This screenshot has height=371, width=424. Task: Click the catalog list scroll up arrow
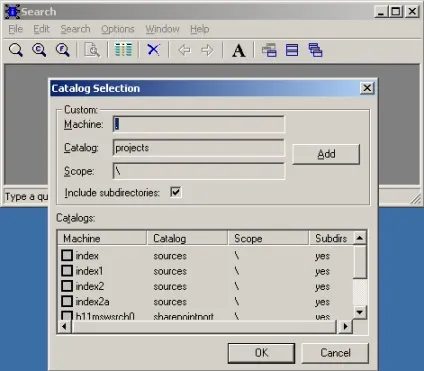[x=360, y=238]
